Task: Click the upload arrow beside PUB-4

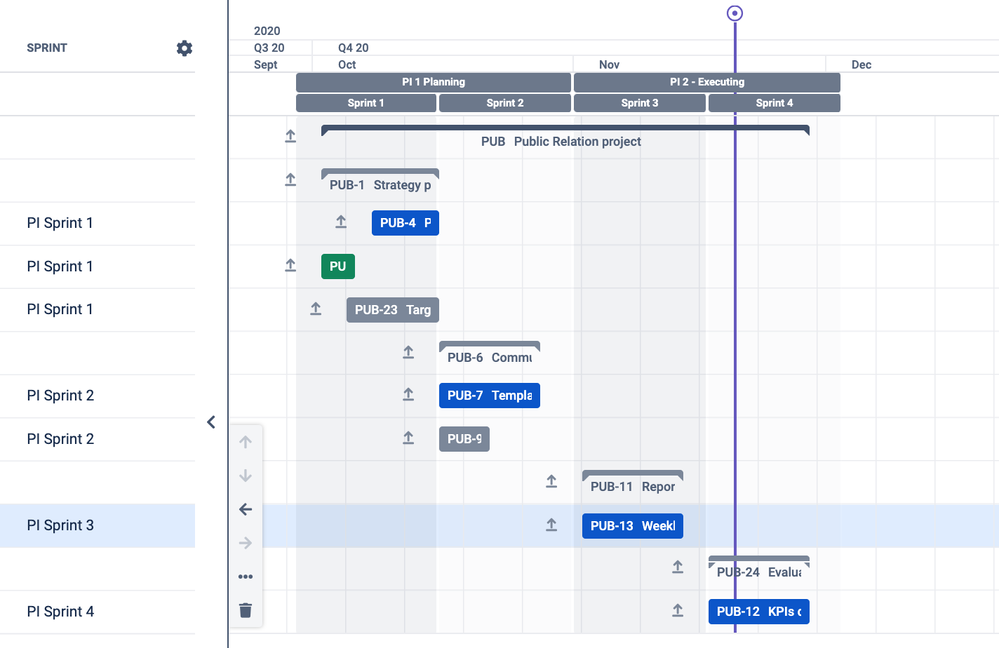Action: tap(341, 222)
